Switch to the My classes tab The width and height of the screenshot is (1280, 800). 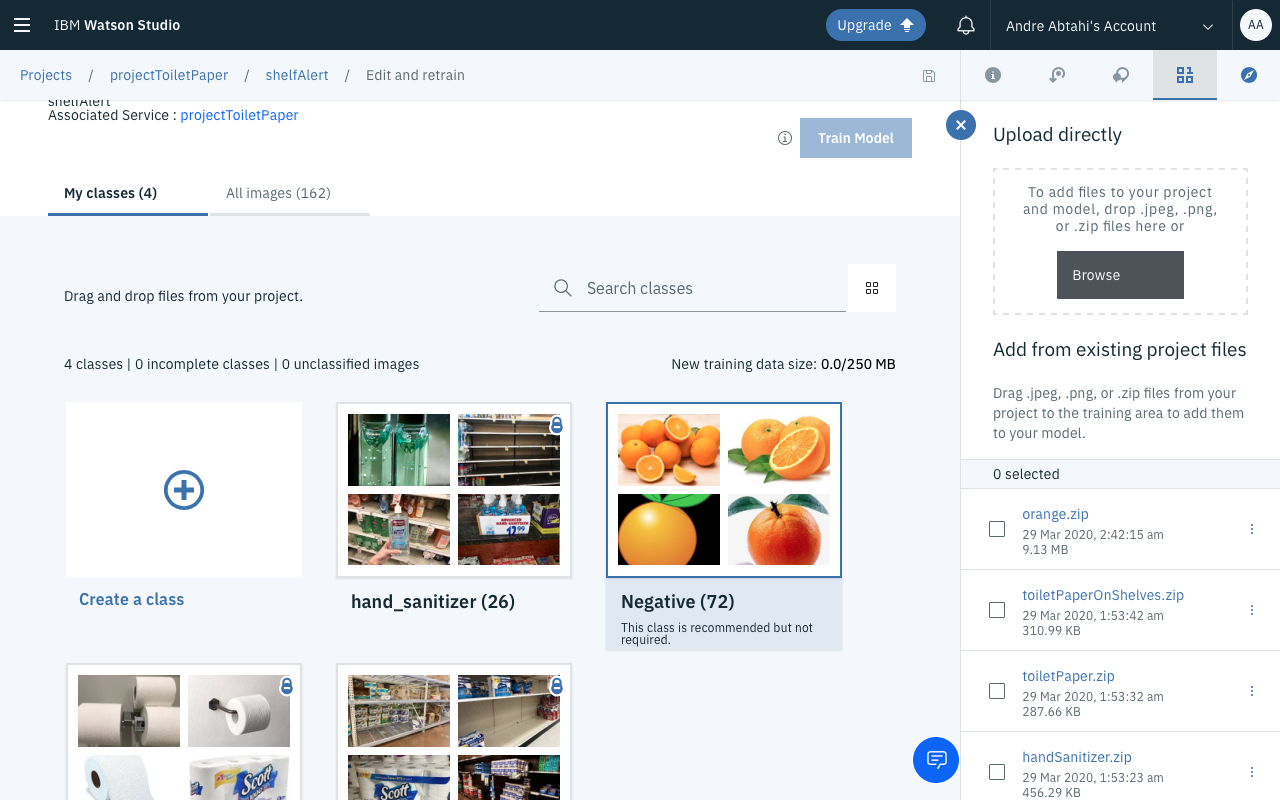point(128,193)
